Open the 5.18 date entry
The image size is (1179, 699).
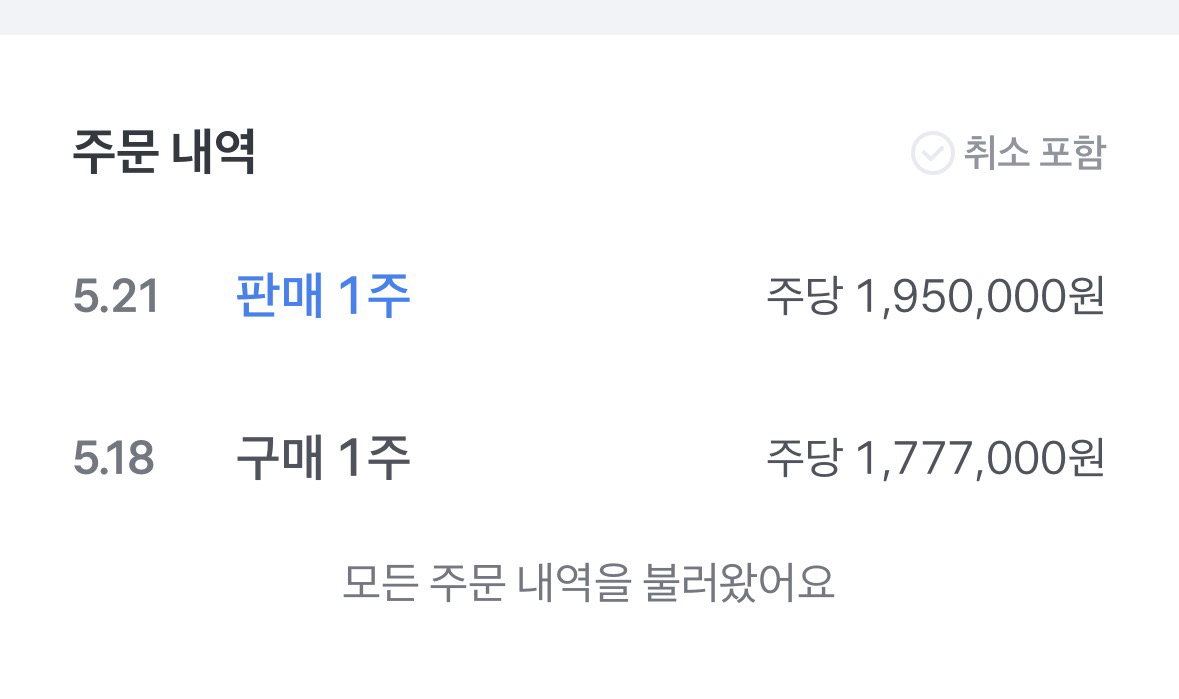coord(114,458)
